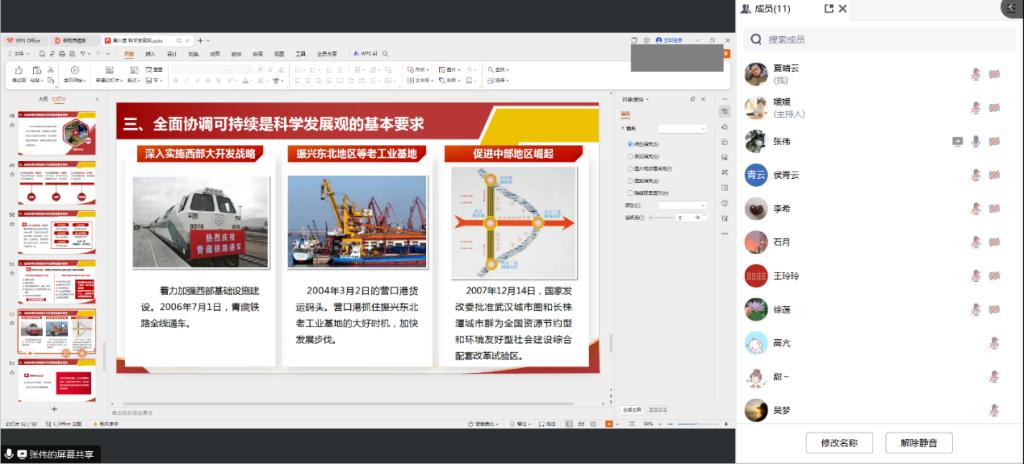Click the microphone icon next to 张伟
This screenshot has width=1024, height=464.
point(976,141)
